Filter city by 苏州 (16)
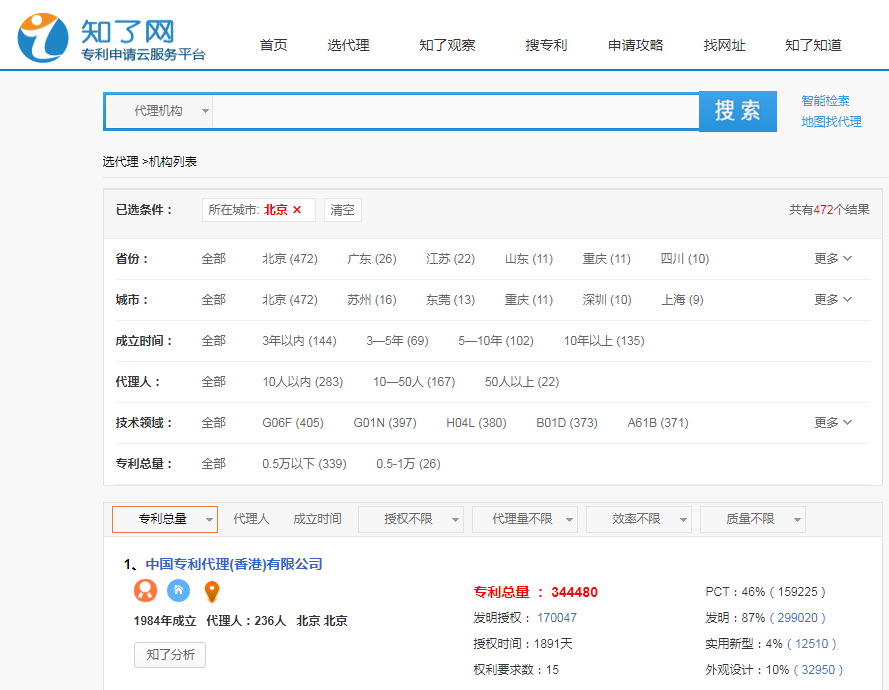Screen dimensions: 889x690 point(372,299)
